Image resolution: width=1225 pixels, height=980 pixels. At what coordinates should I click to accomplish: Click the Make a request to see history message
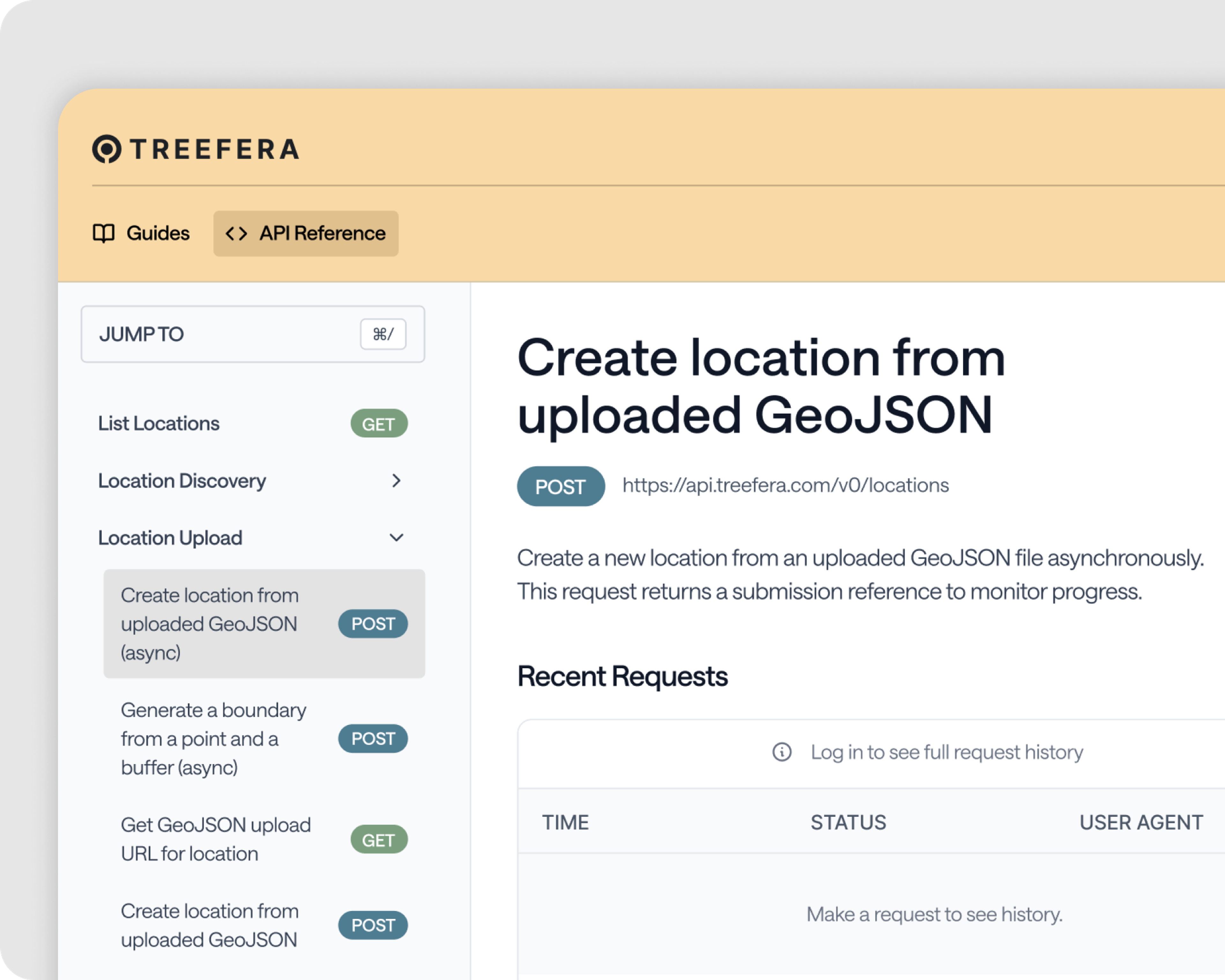(x=935, y=914)
